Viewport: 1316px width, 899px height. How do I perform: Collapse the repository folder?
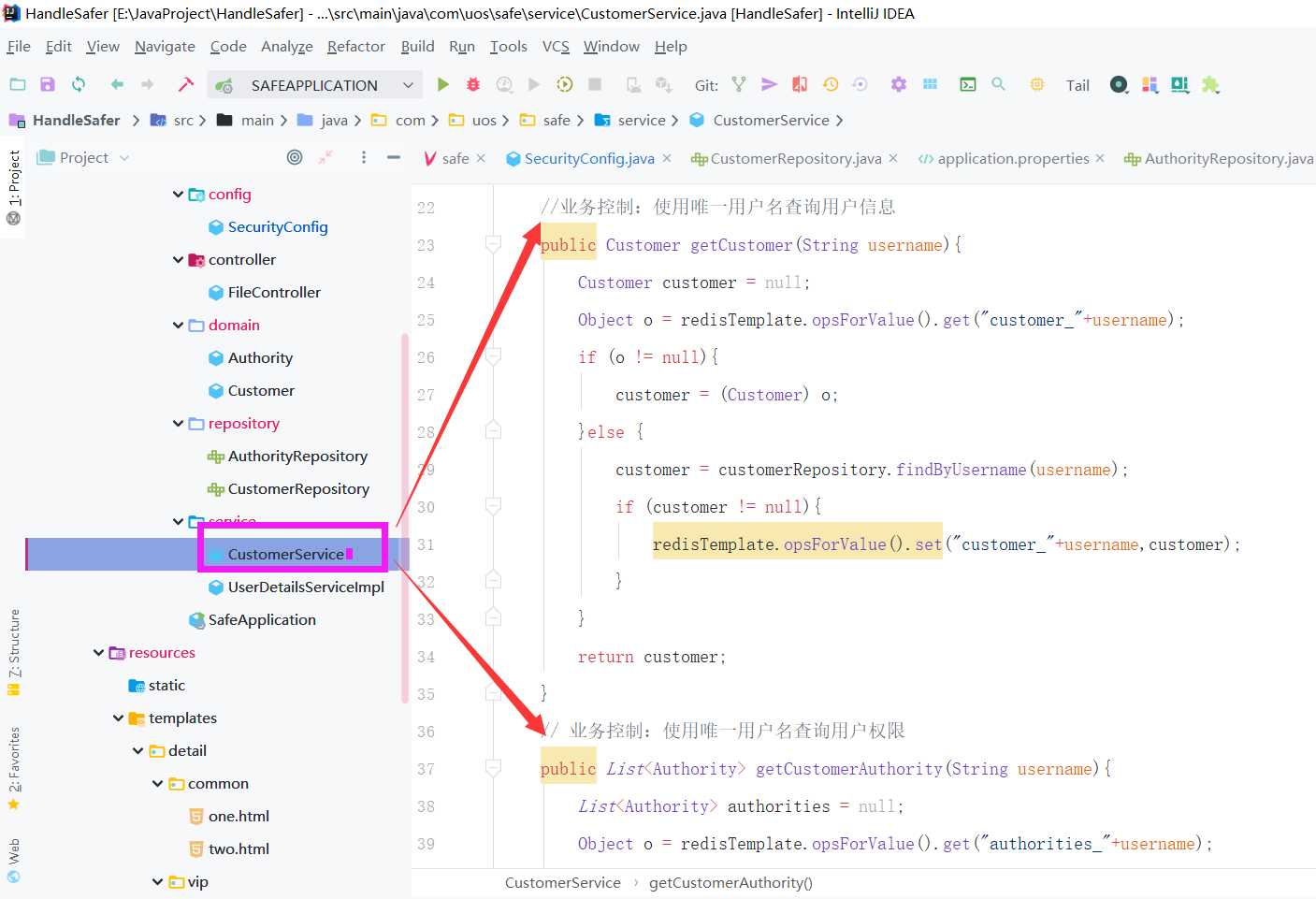[x=178, y=423]
